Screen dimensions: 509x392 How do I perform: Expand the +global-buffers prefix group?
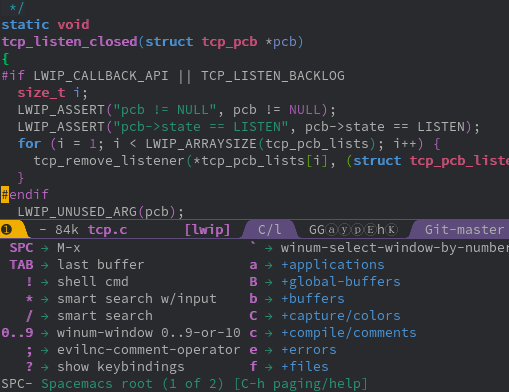(341, 282)
